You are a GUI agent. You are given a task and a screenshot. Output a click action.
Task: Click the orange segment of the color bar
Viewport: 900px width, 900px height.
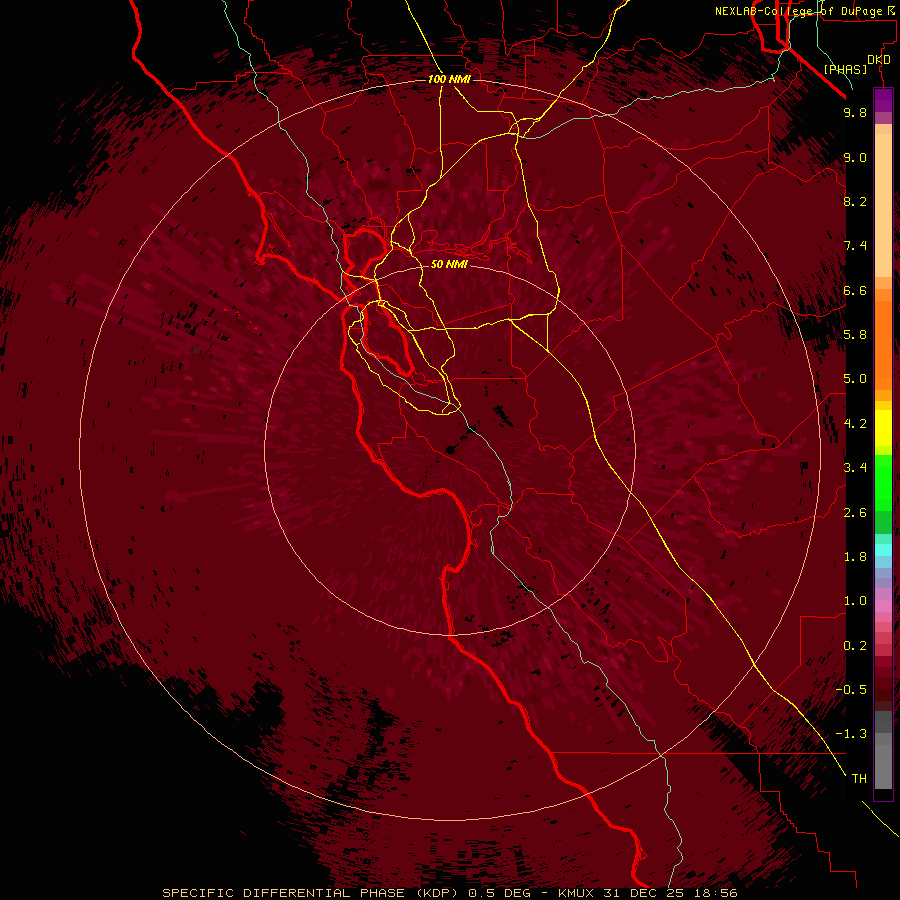pos(883,346)
